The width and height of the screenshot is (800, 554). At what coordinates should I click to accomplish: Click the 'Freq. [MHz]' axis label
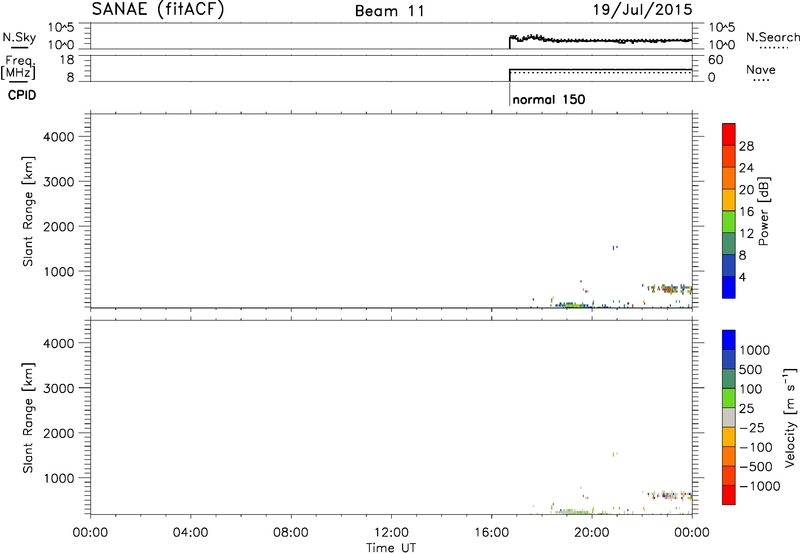[x=18, y=67]
